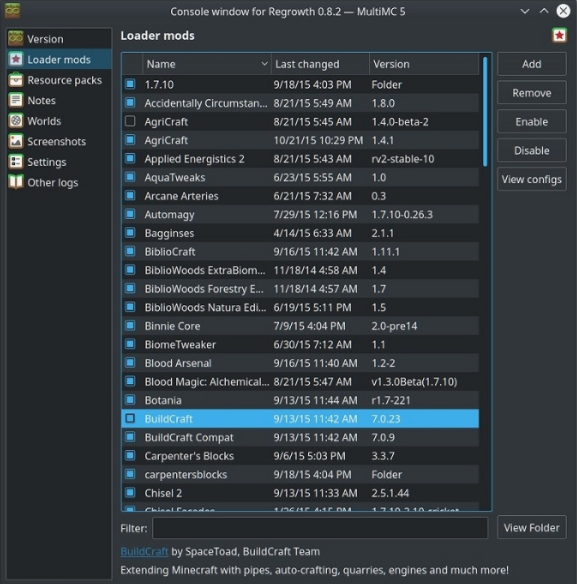Select BiblioWoods Forestry E... row
The width and height of the screenshot is (577, 584).
coord(300,289)
